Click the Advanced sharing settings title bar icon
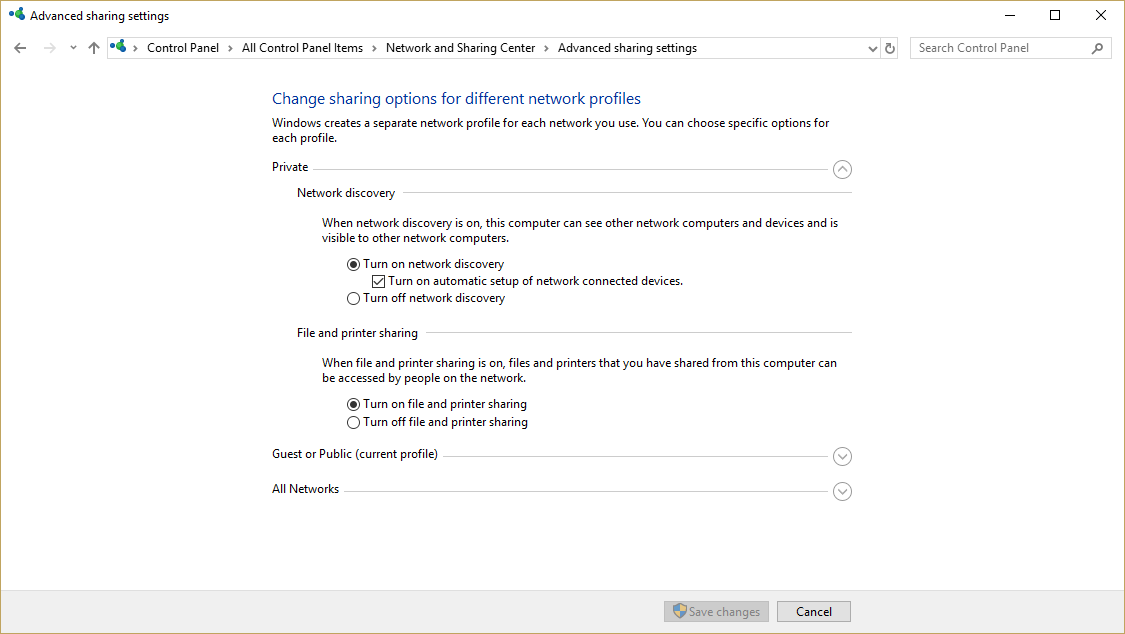 (x=17, y=14)
